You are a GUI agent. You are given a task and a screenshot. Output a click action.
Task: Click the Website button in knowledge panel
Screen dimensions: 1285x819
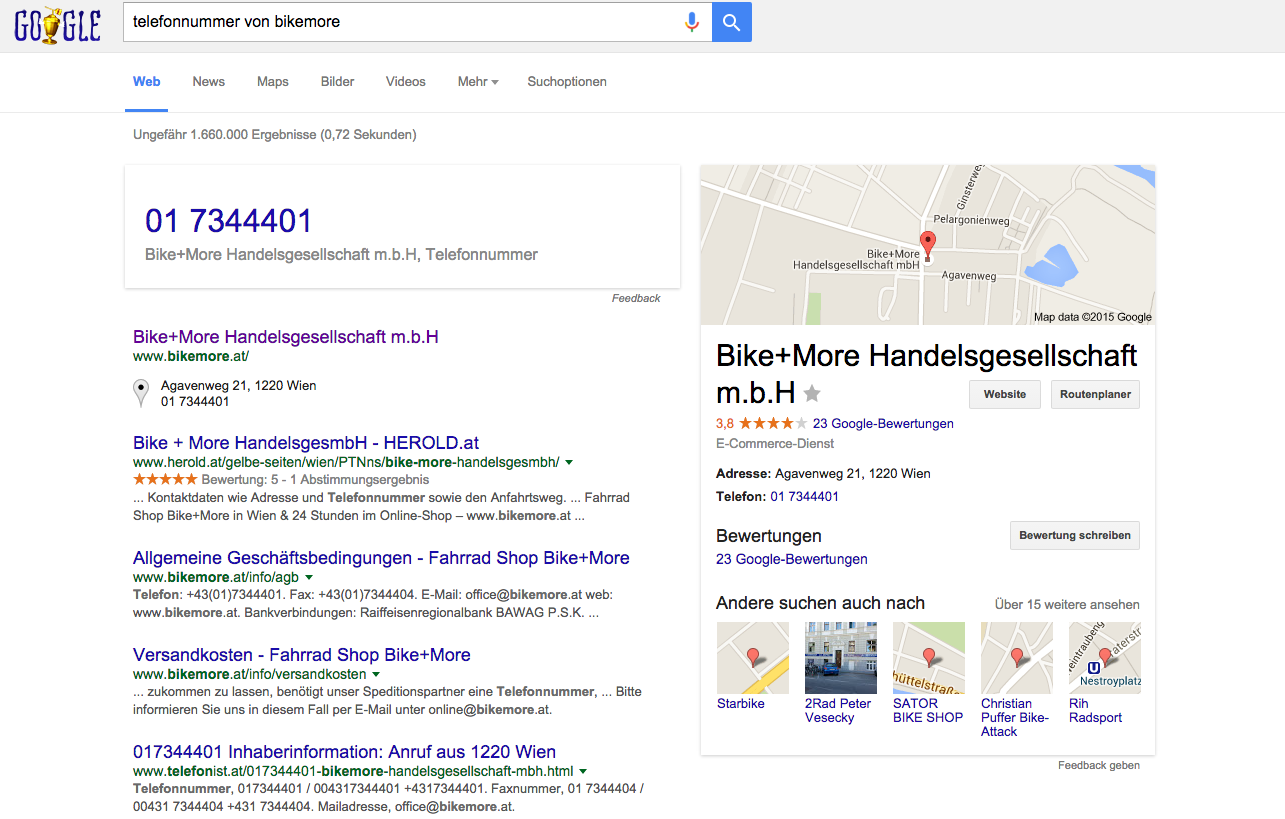[x=1005, y=394]
